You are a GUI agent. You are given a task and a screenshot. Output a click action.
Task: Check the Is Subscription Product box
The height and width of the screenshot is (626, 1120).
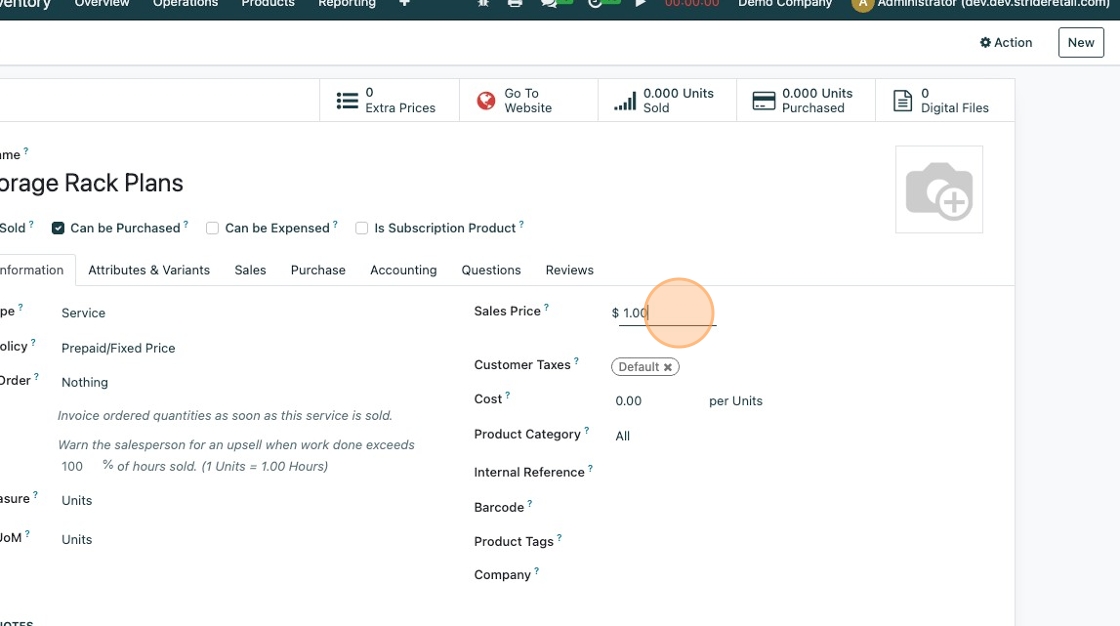point(362,228)
